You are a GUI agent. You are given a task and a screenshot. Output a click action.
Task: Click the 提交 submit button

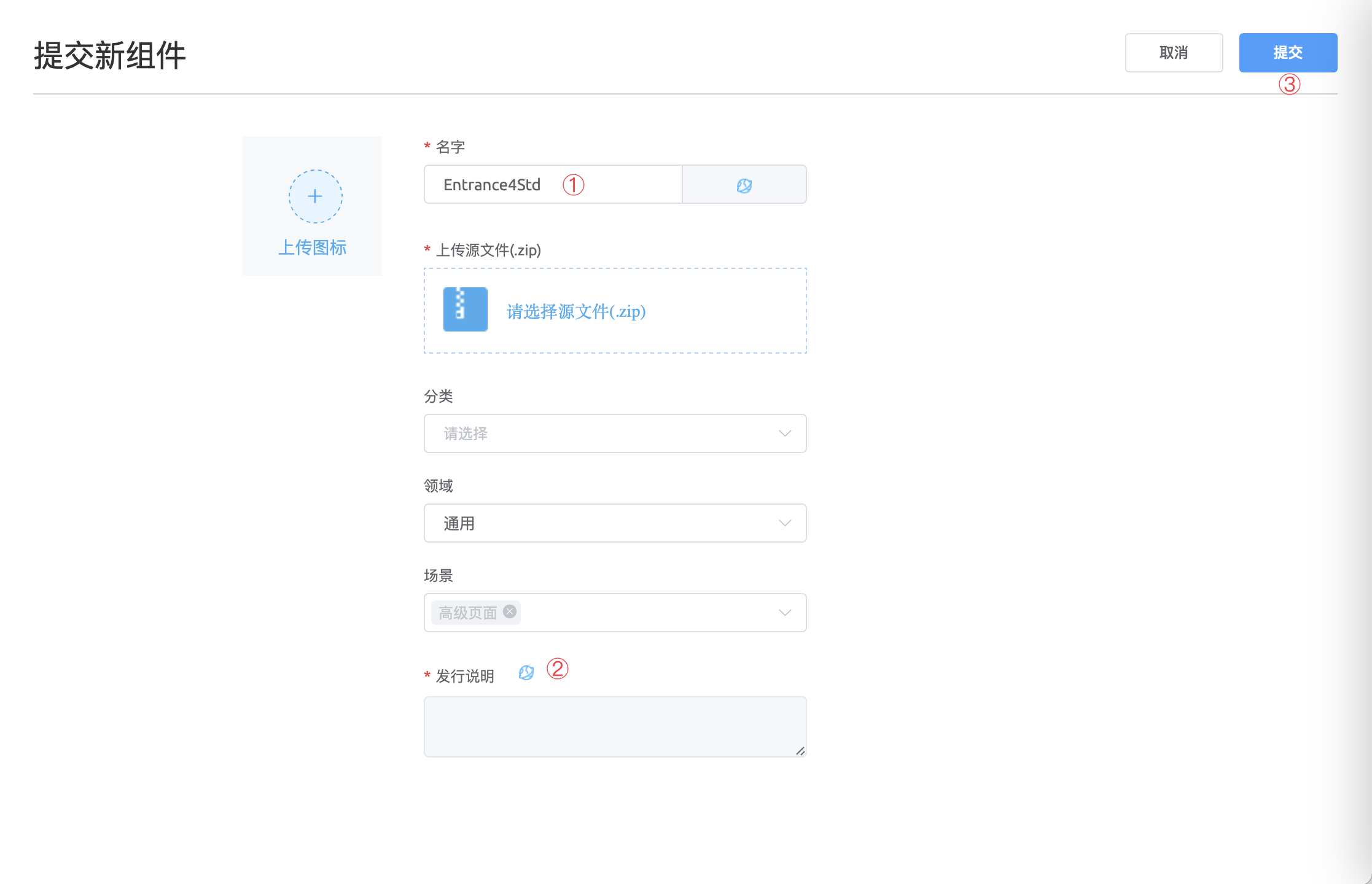click(1288, 53)
